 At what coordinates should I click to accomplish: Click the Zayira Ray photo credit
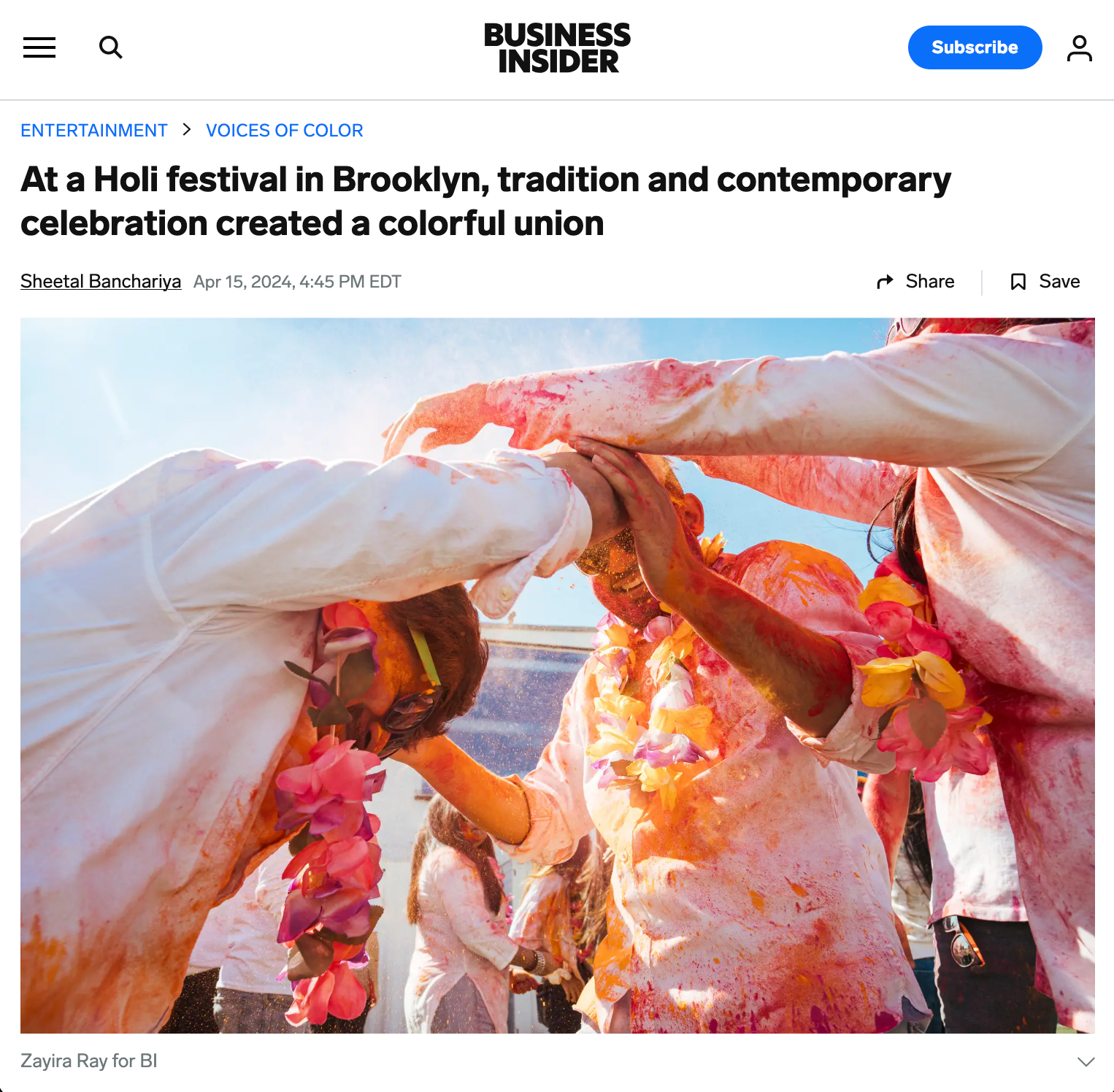[89, 1061]
